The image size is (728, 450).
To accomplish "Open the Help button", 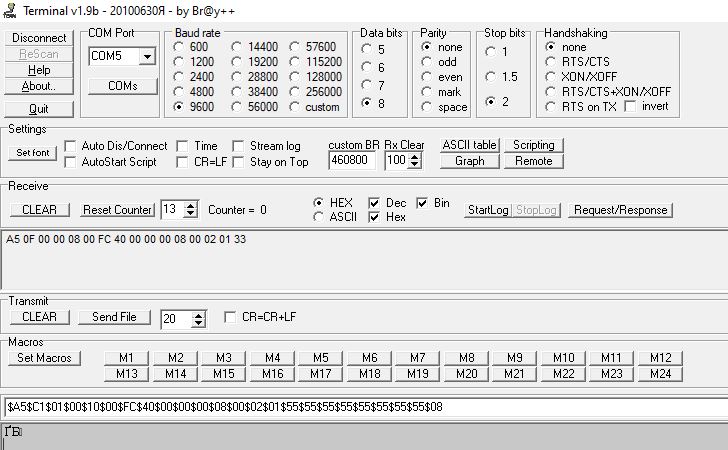I will tap(39, 70).
